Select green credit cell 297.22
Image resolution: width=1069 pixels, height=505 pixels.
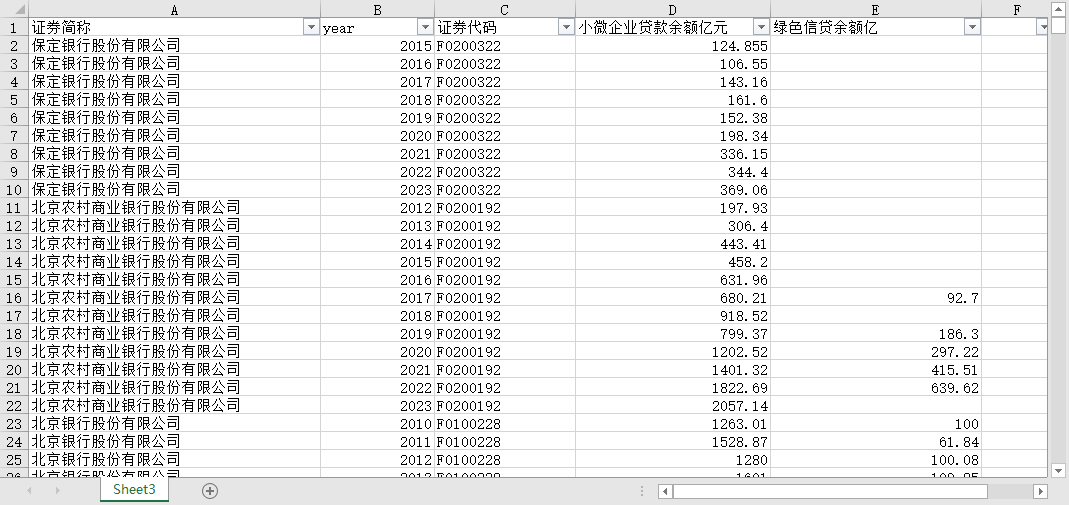tap(876, 352)
